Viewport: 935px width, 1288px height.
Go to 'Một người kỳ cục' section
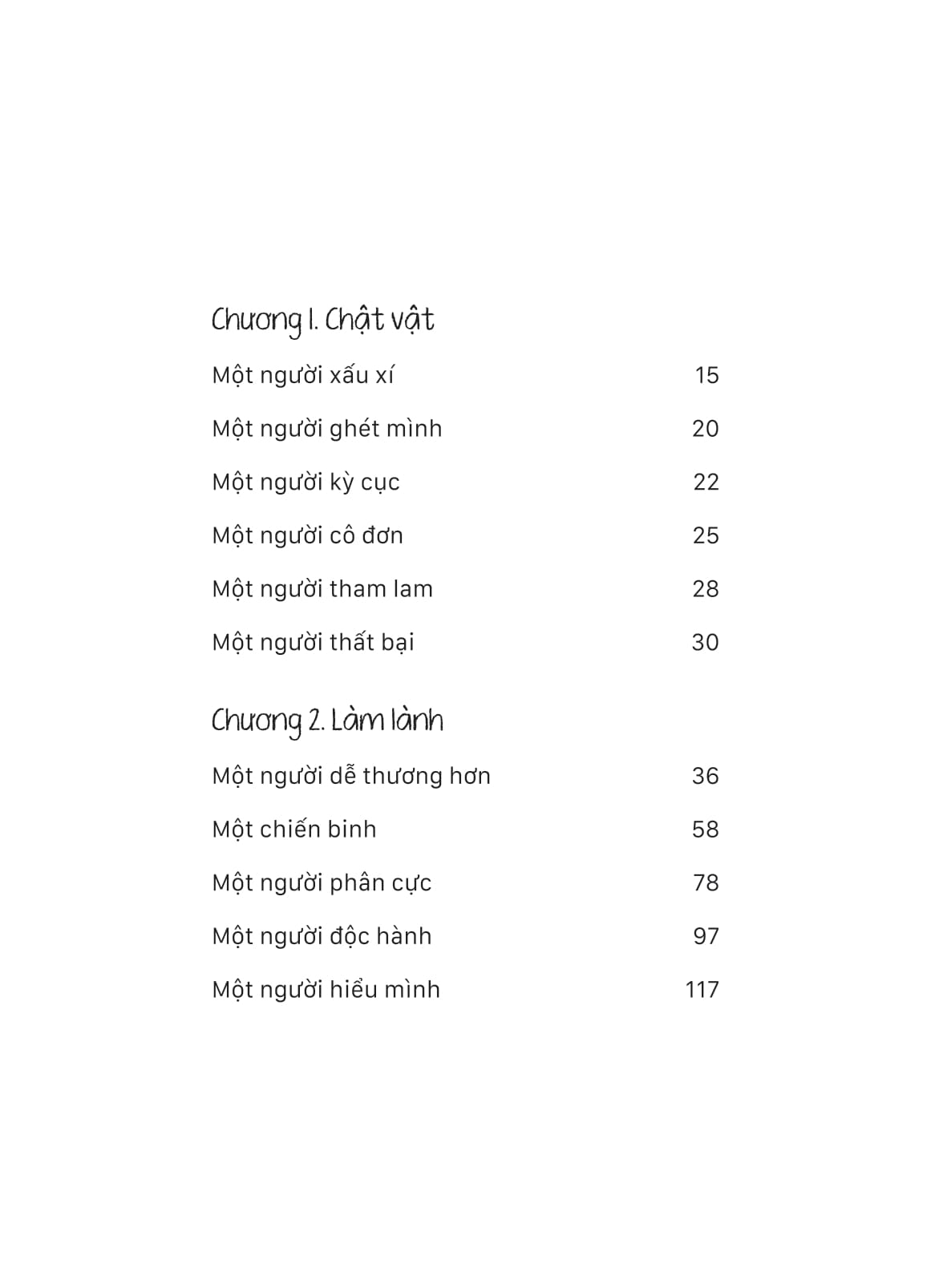306,482
